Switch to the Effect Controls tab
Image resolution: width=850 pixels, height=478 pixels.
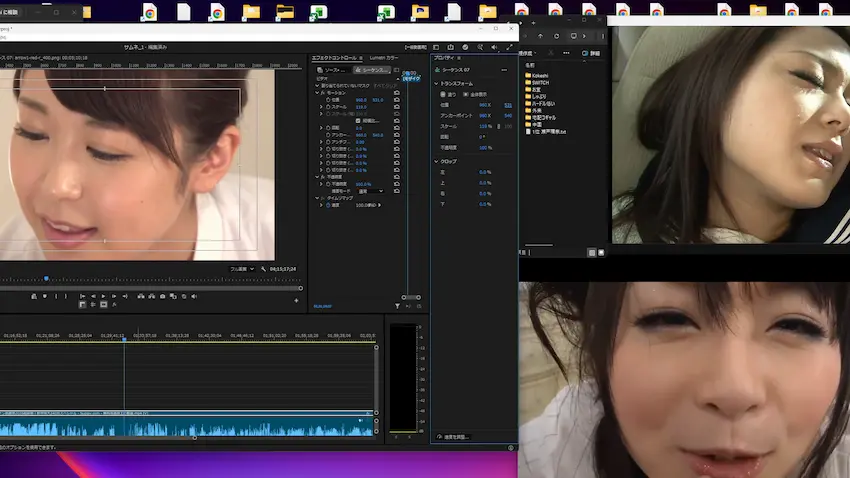(334, 57)
